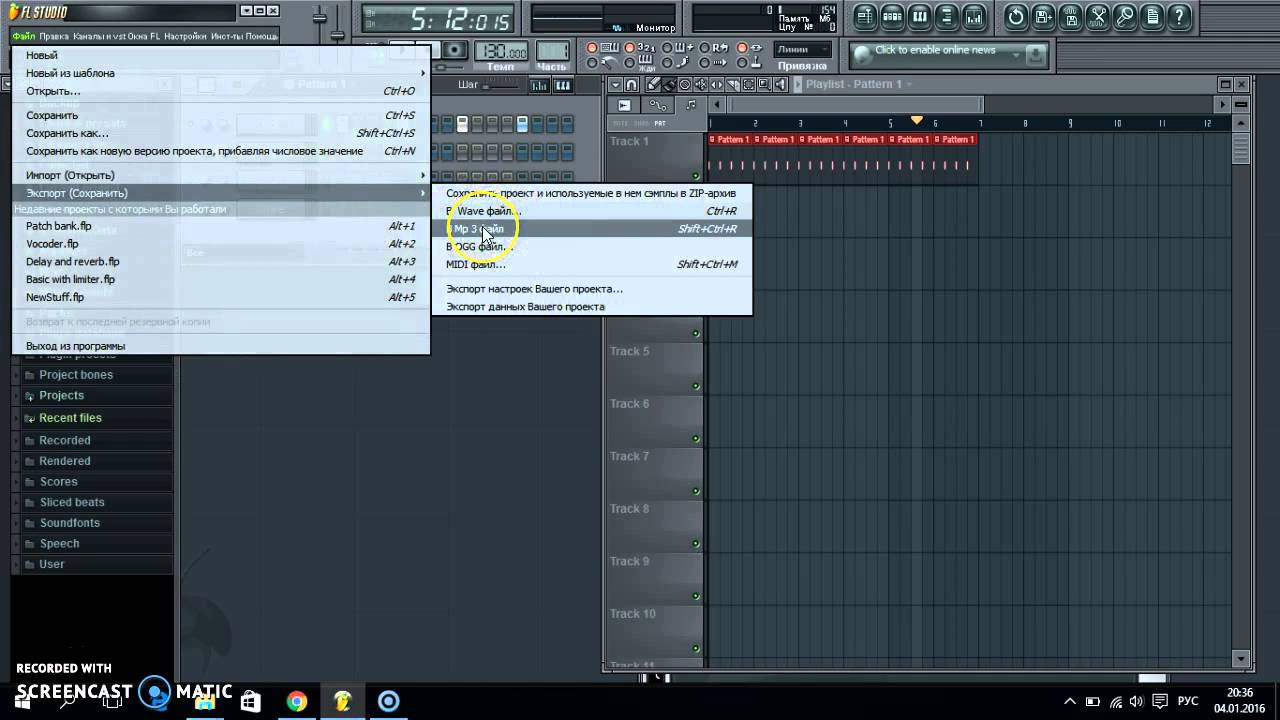Open the Project info page icon

(x=1151, y=17)
